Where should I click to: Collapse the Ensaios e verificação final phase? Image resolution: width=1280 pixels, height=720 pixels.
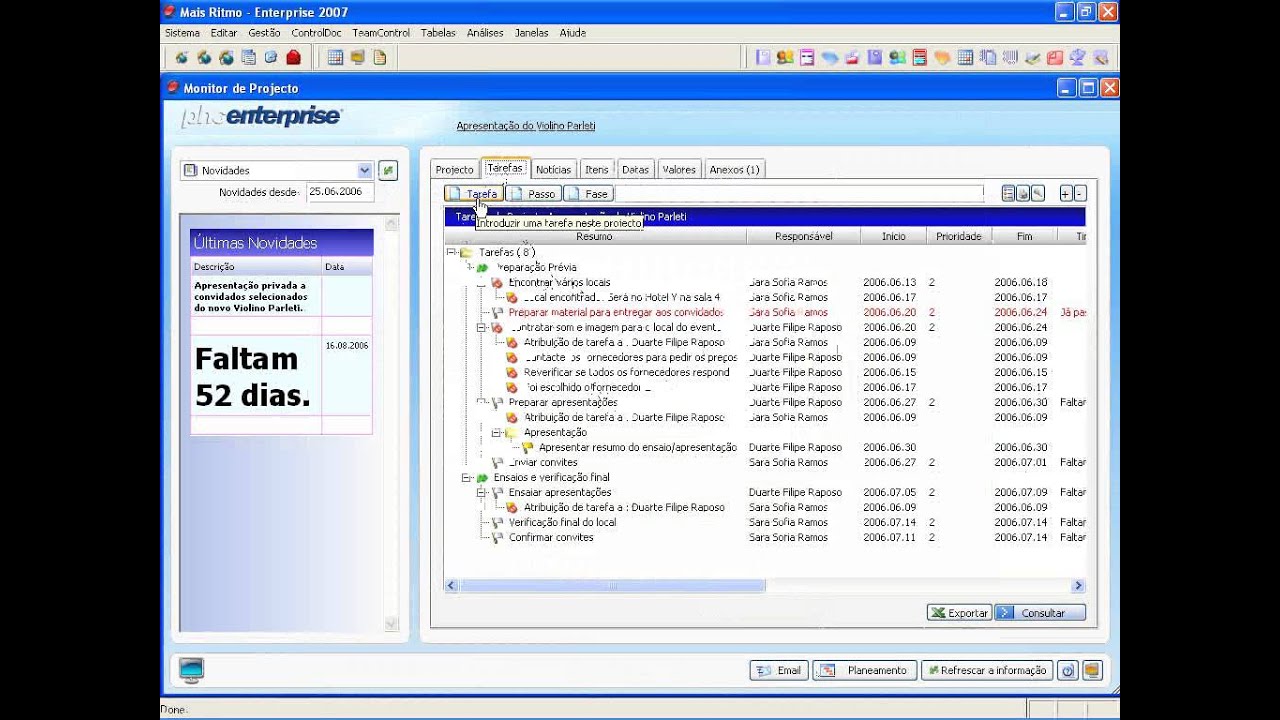point(467,477)
